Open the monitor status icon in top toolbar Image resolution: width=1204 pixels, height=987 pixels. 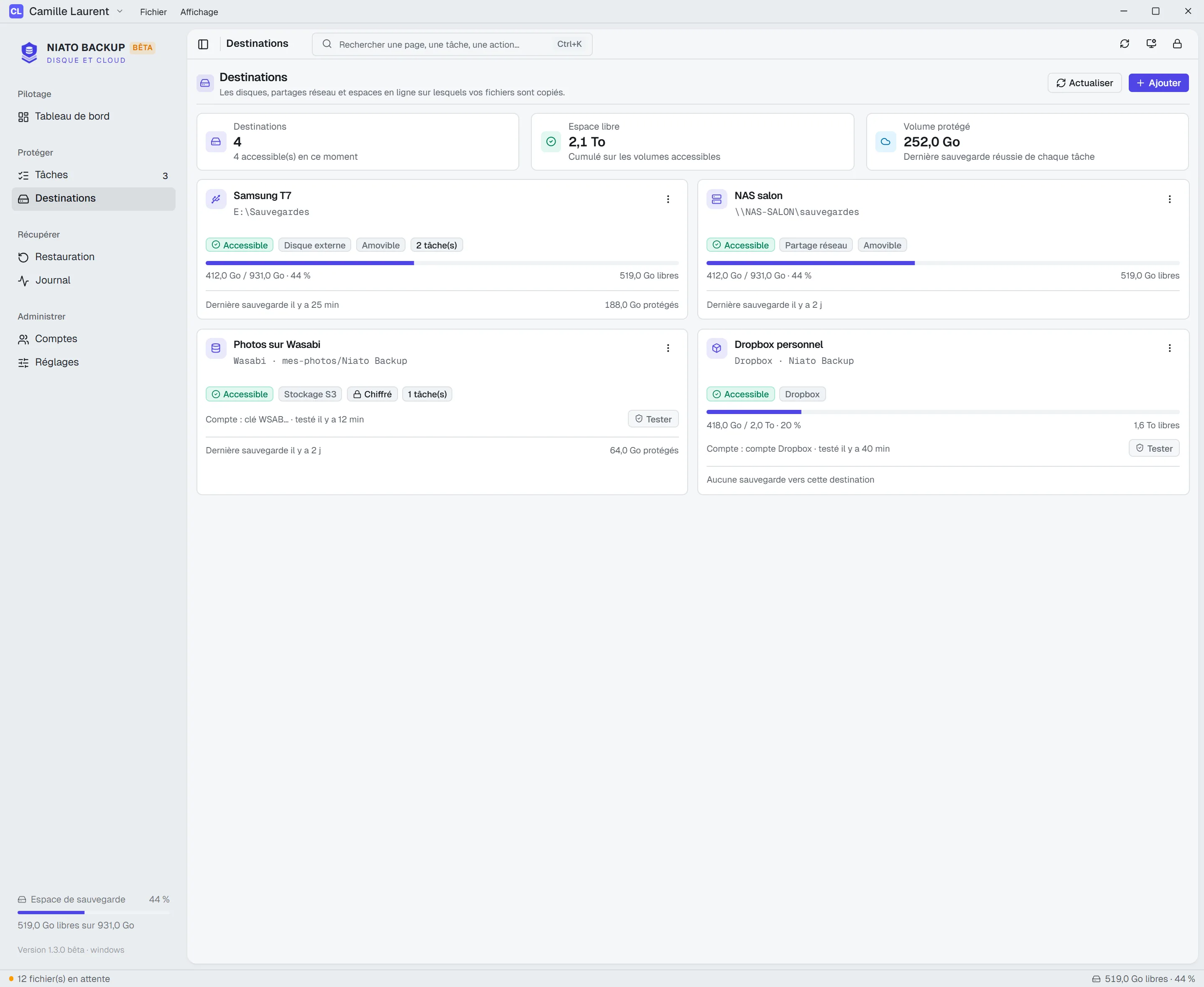pos(1151,44)
